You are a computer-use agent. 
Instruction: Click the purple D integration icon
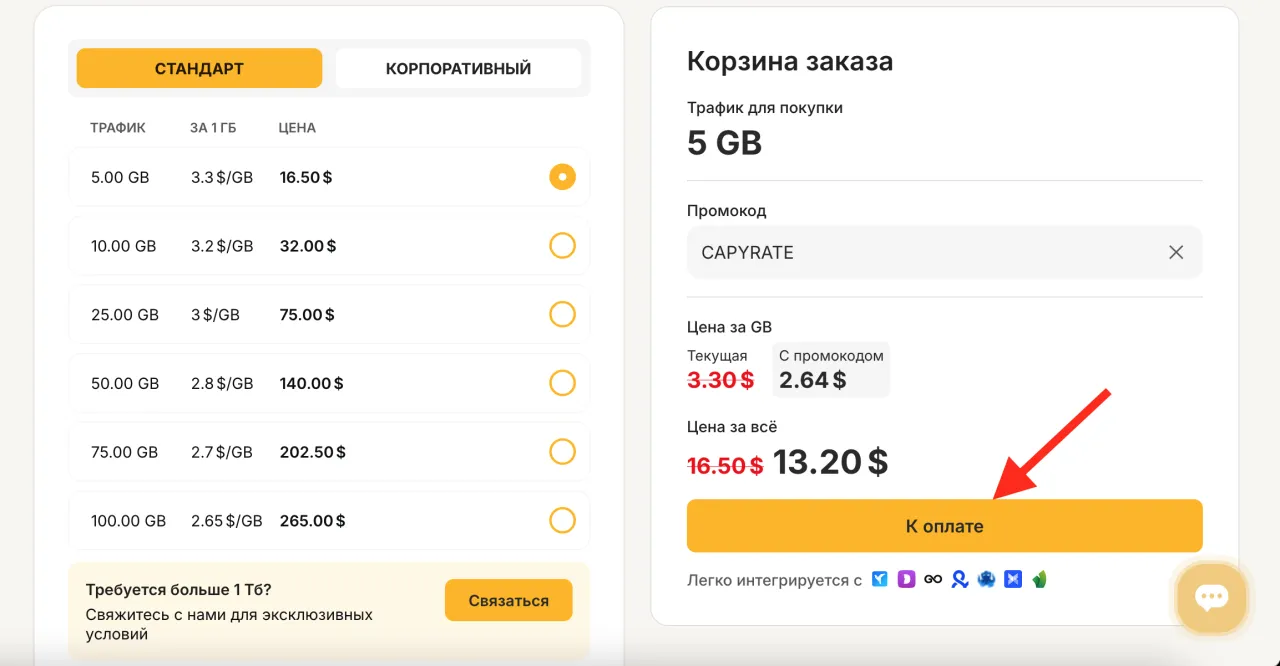coord(906,579)
